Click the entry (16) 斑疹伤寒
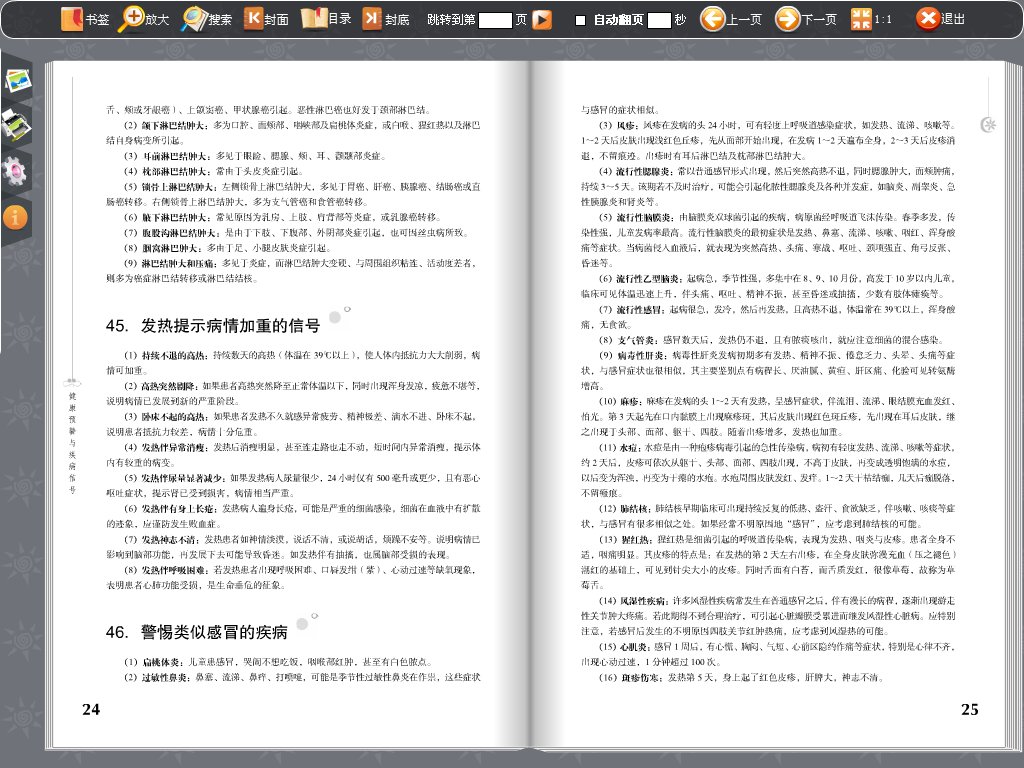The height and width of the screenshot is (768, 1024). [x=629, y=677]
